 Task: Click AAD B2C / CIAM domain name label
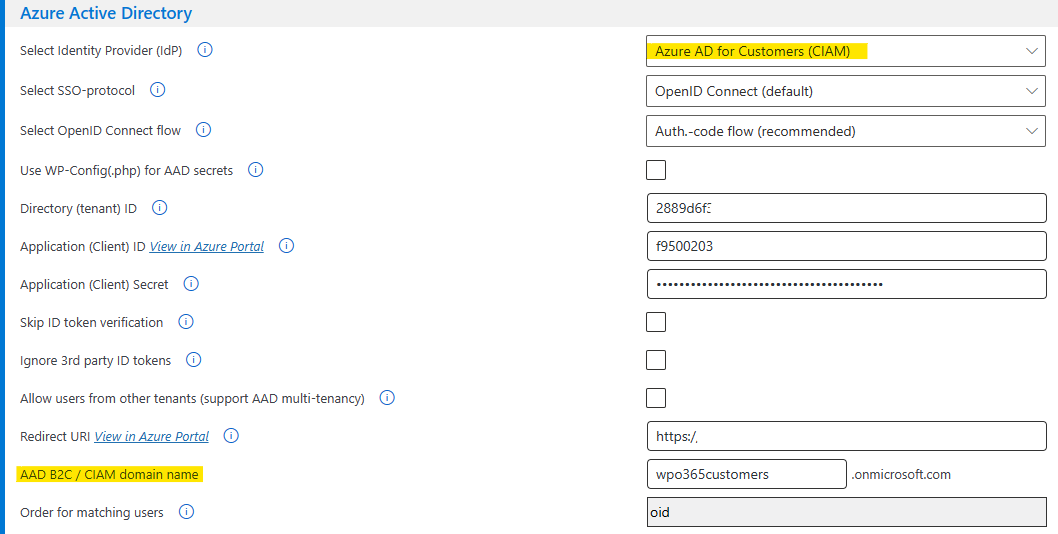pyautogui.click(x=109, y=475)
